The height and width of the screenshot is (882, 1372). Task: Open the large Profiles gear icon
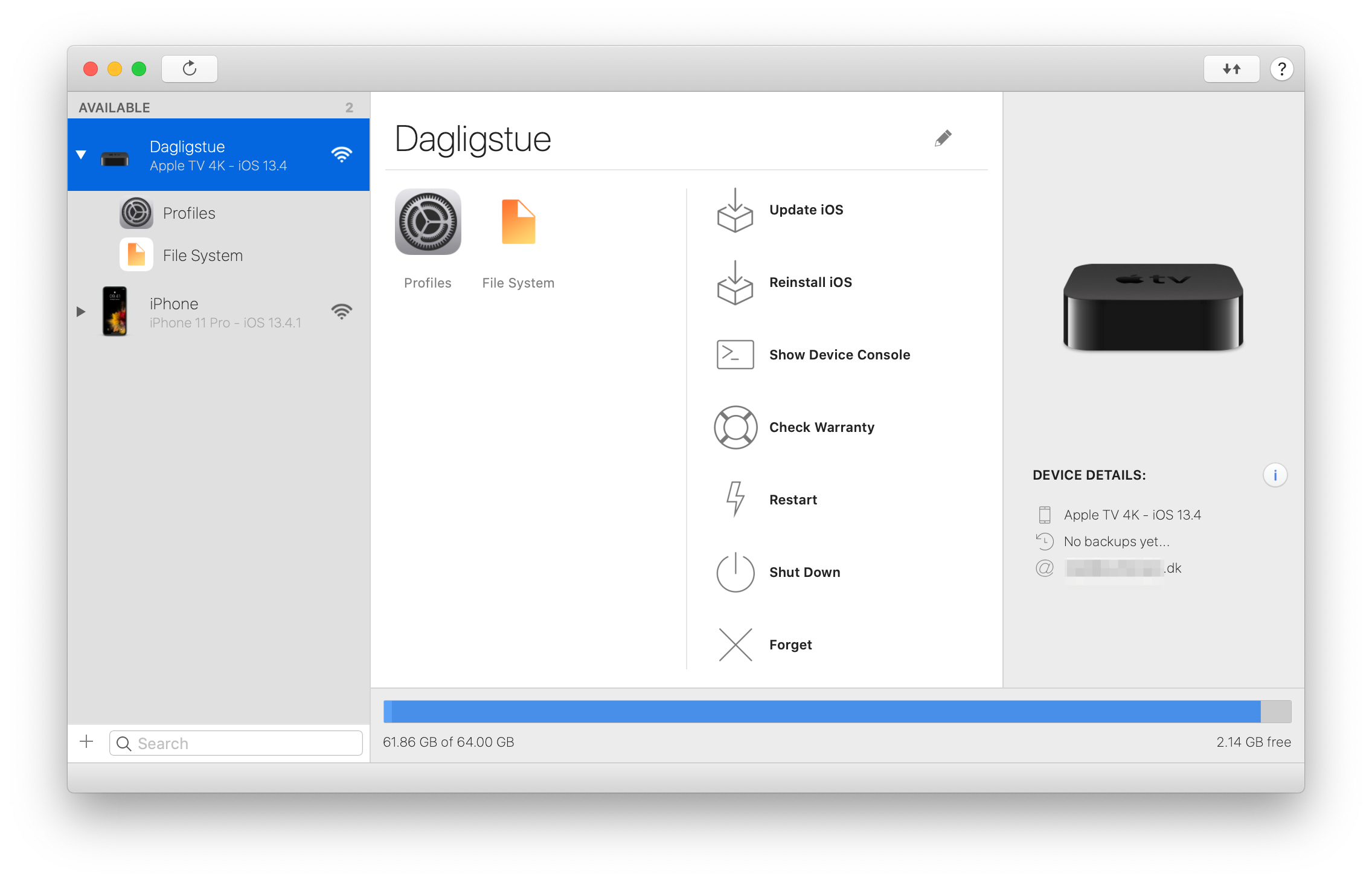click(428, 222)
